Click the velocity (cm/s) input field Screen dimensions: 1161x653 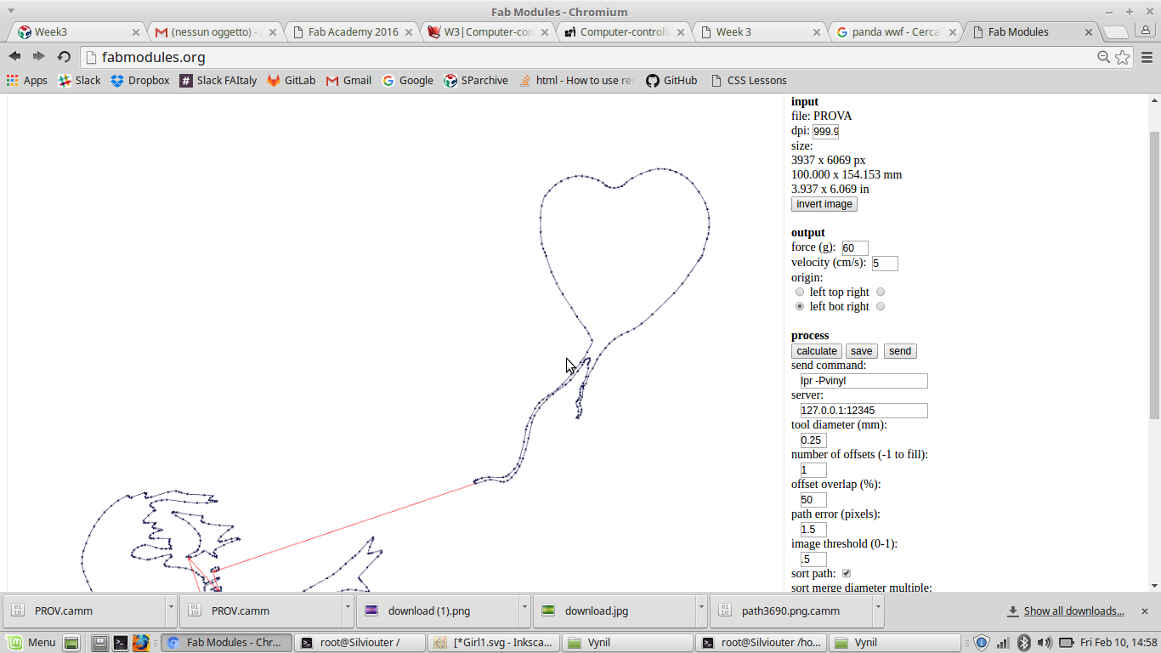pos(884,263)
